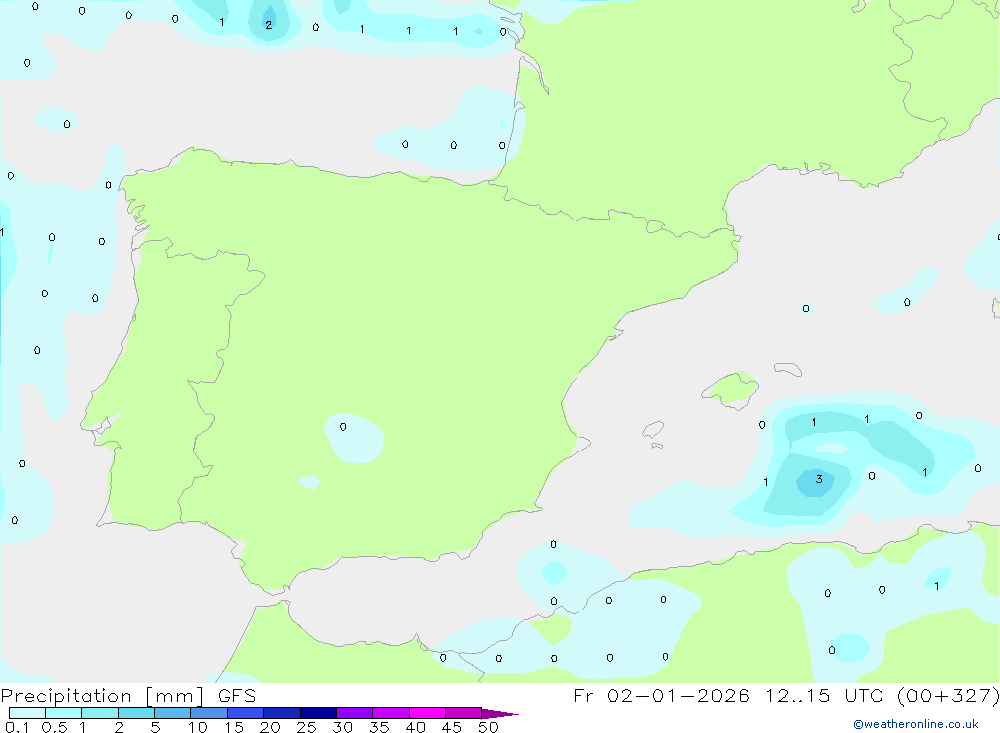Click the '25' legend scale label
This screenshot has width=1000, height=733.
click(x=306, y=727)
